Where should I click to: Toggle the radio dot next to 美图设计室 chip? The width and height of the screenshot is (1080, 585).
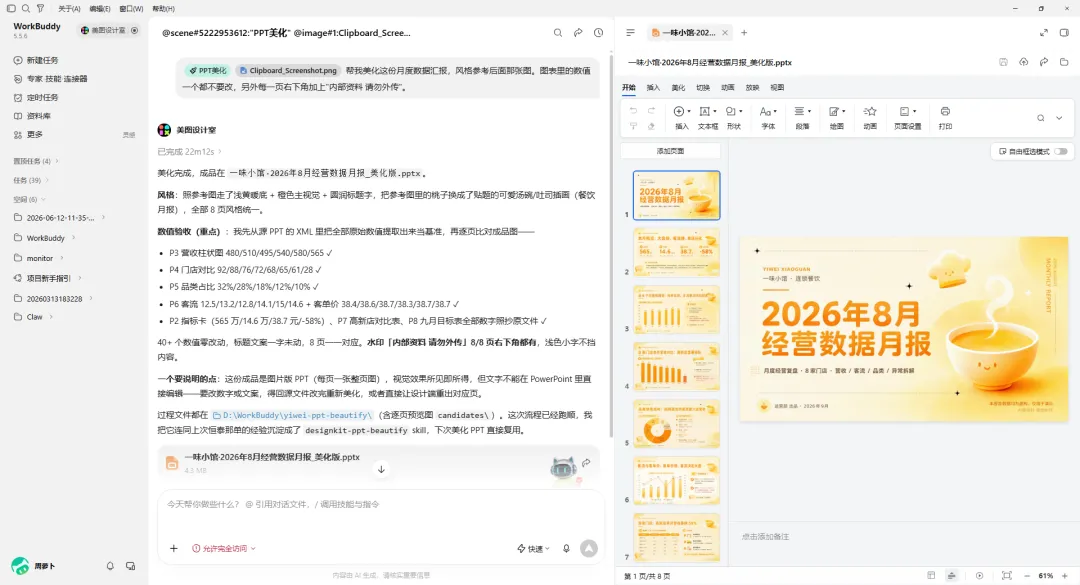pos(134,30)
